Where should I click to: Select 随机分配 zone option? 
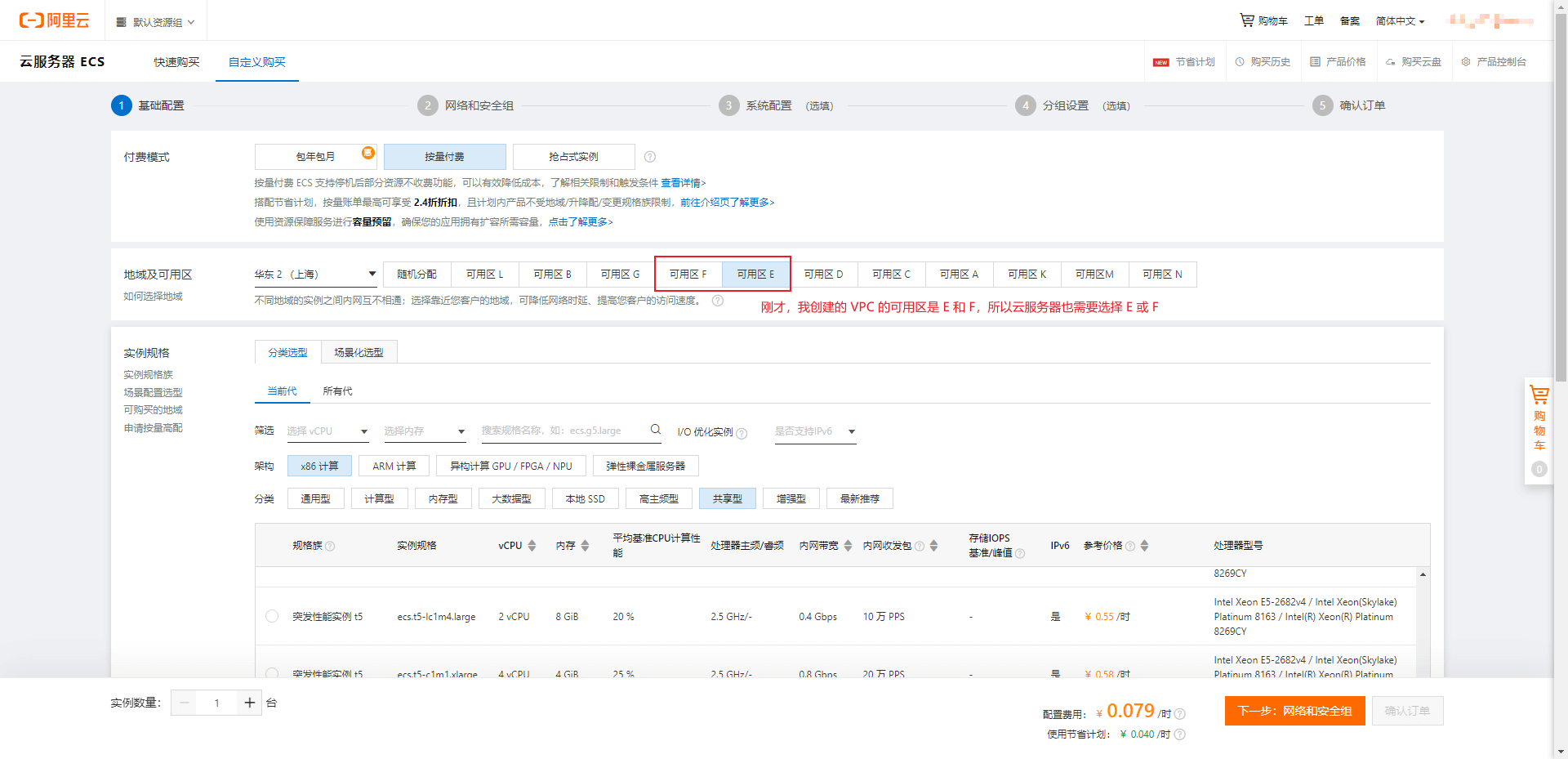(x=416, y=275)
